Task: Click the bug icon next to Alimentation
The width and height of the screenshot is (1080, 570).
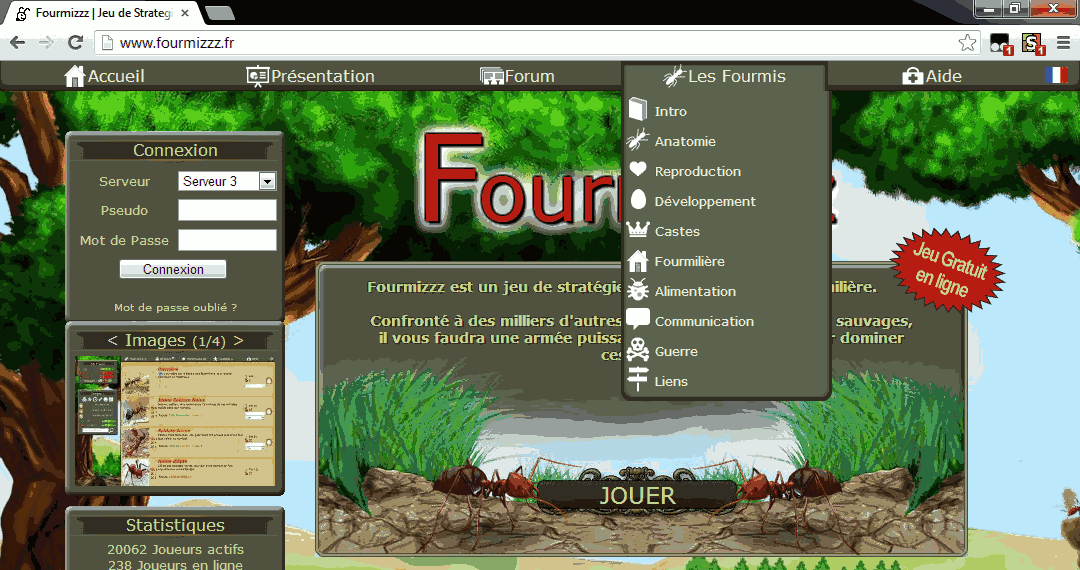Action: 638,290
